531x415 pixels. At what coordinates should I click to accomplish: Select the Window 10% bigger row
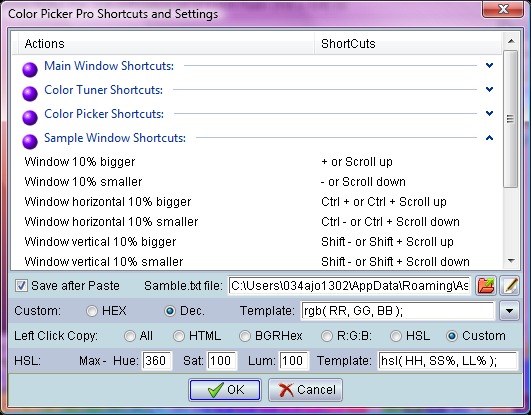257,162
